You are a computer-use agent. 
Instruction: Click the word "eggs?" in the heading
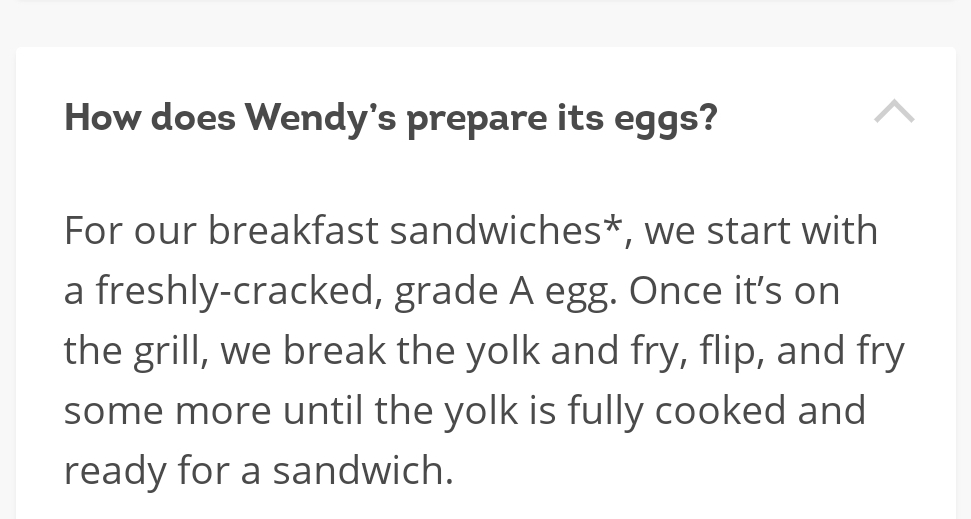coord(666,119)
